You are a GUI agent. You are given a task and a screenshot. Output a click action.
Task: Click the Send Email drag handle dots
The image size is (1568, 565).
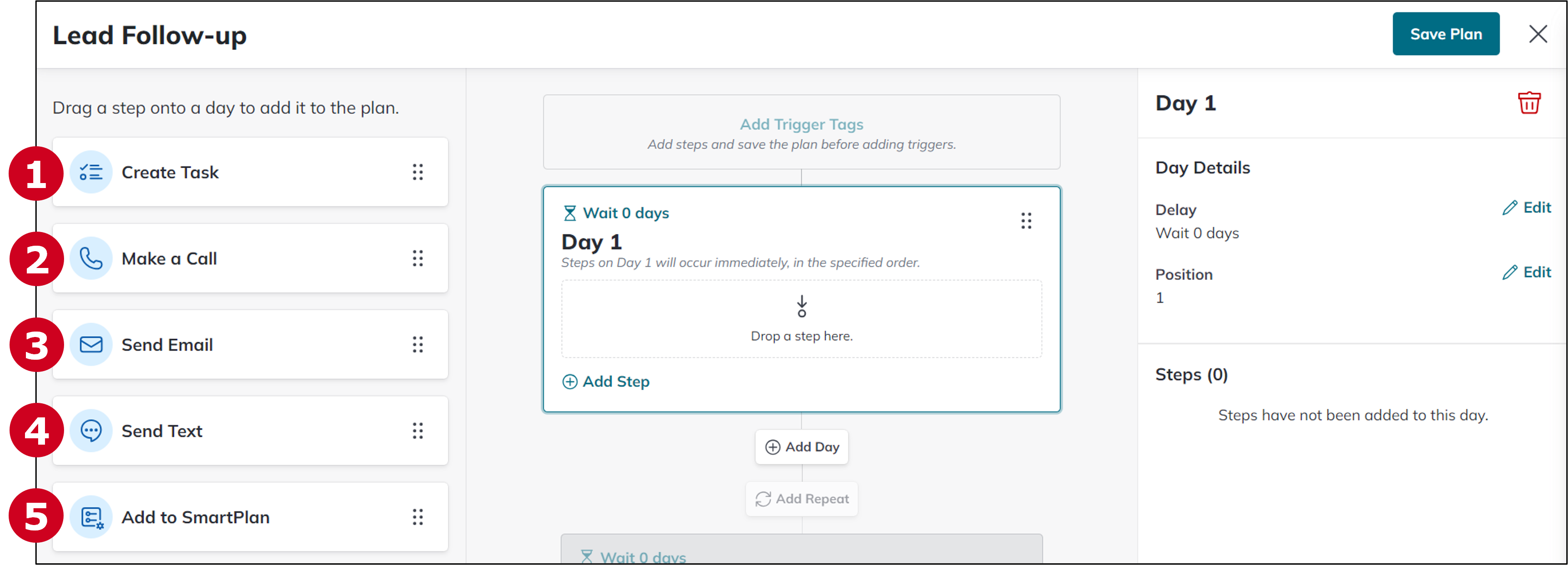coord(418,345)
